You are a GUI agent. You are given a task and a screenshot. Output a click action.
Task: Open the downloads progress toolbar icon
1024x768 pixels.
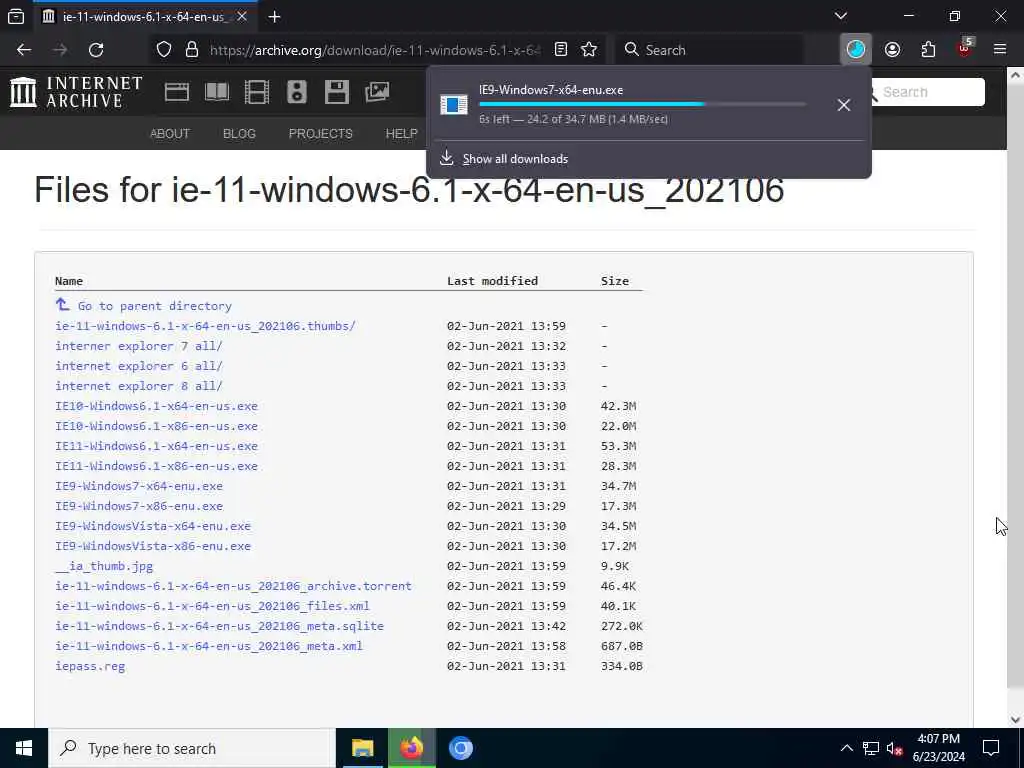(x=856, y=50)
